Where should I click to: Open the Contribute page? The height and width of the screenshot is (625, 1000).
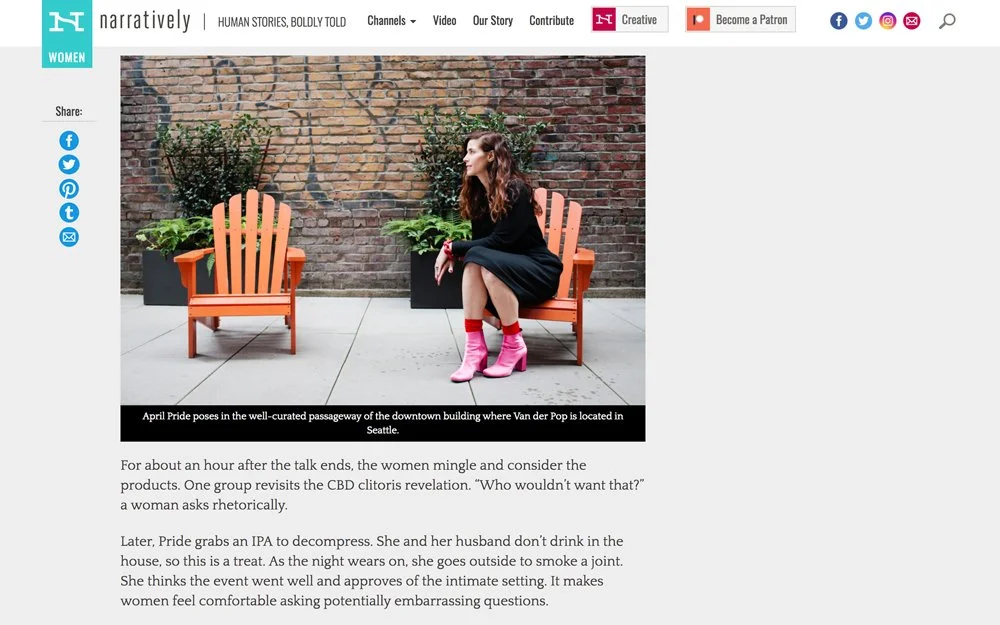coord(552,20)
